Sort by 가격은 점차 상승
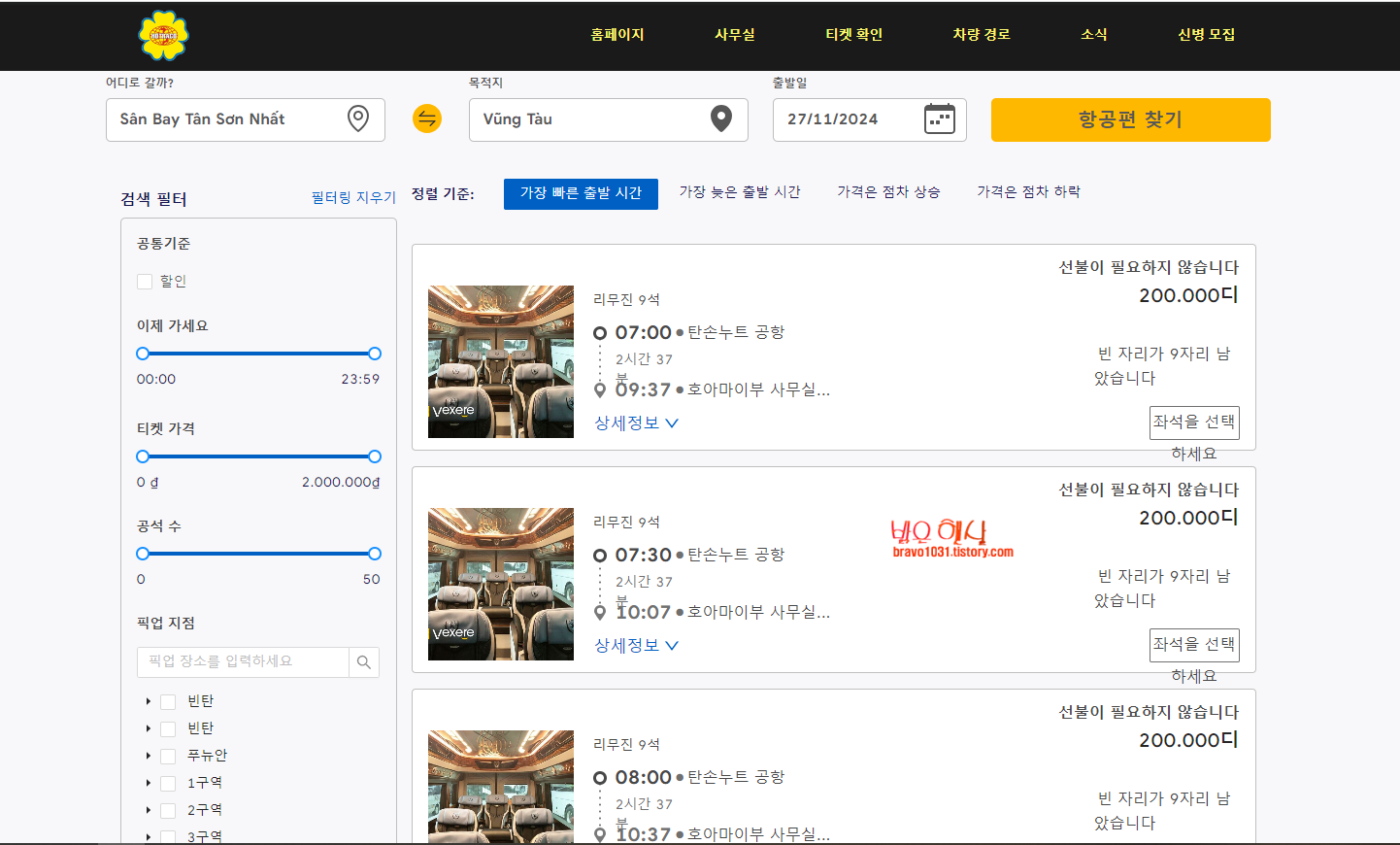This screenshot has height=845, width=1400. click(x=888, y=192)
